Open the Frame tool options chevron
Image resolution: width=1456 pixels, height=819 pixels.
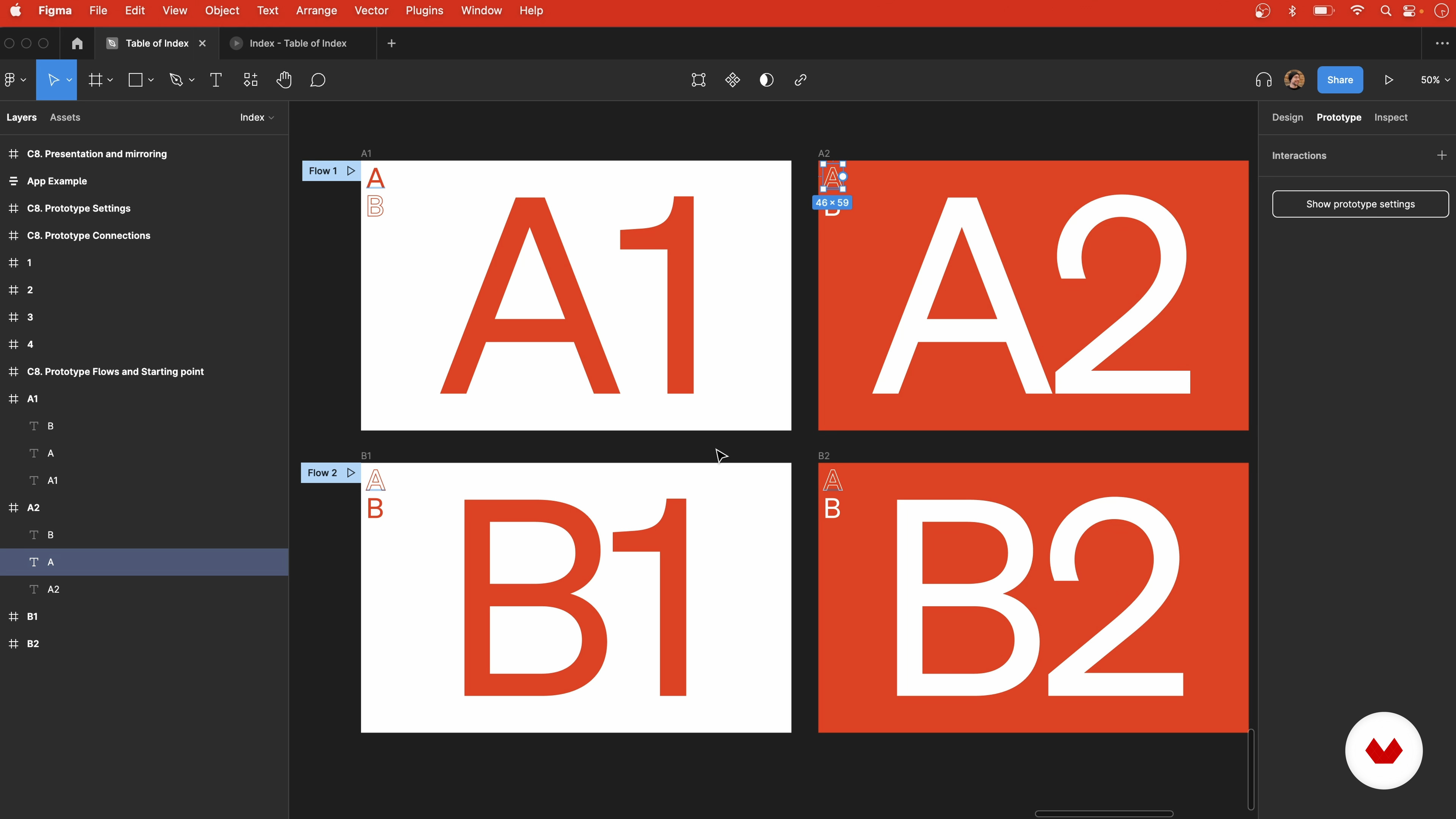[x=110, y=80]
